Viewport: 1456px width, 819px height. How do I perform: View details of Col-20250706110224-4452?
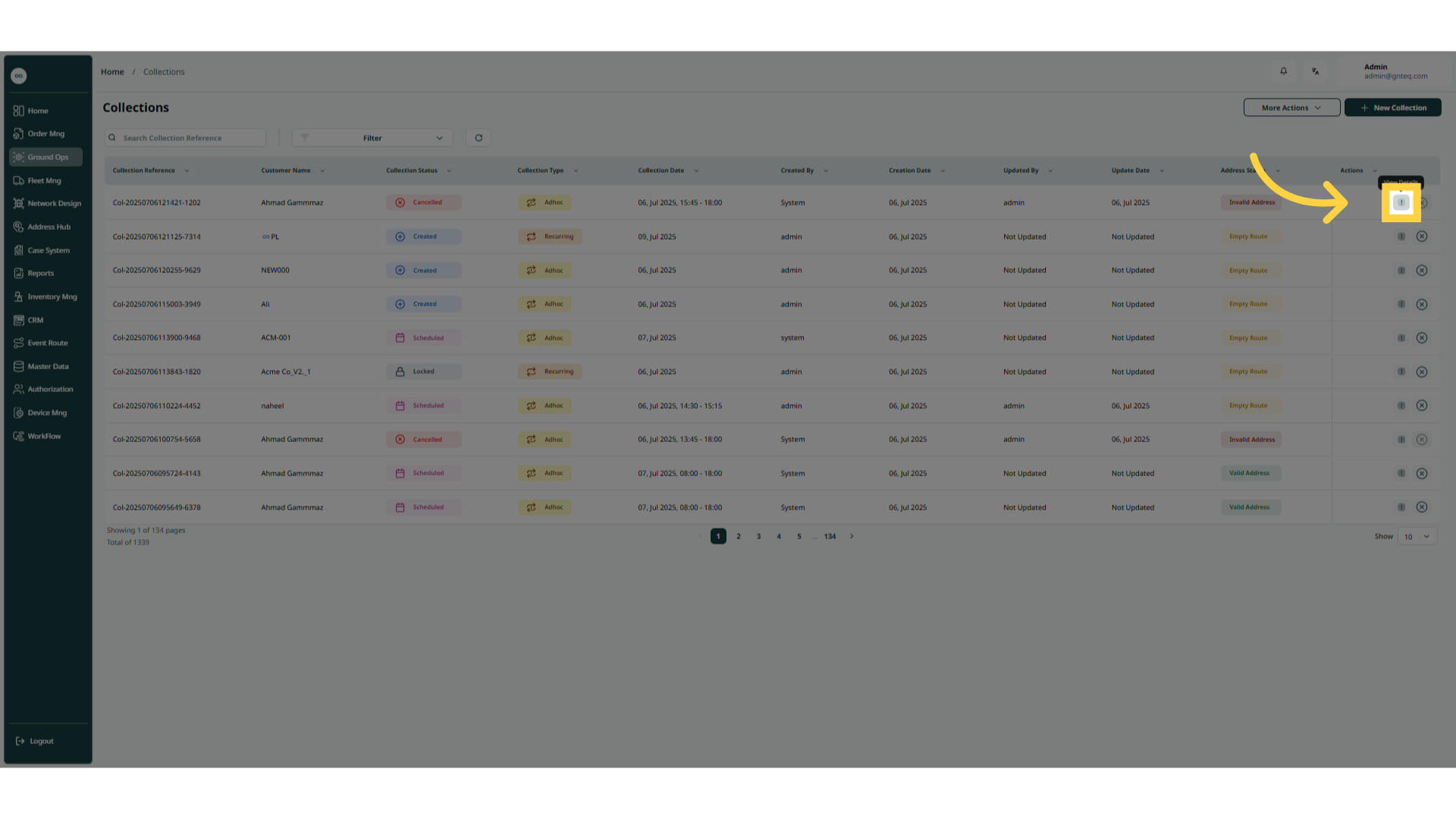[1401, 406]
